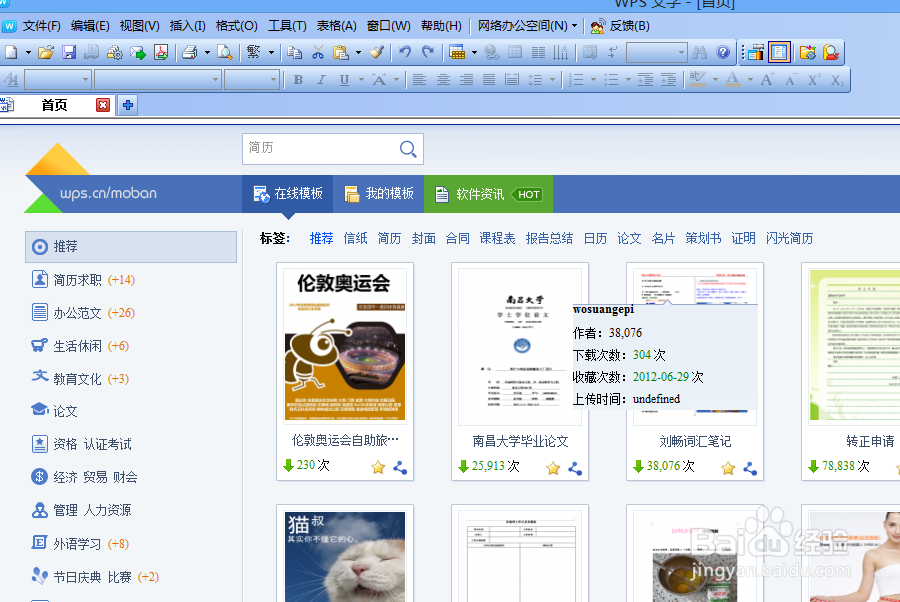
Task: Toggle underline formatting
Action: pyautogui.click(x=345, y=78)
